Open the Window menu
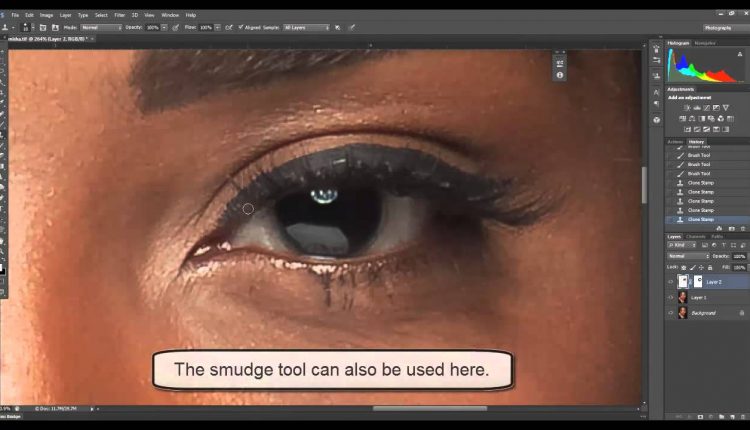The width and height of the screenshot is (750, 430). tap(170, 15)
